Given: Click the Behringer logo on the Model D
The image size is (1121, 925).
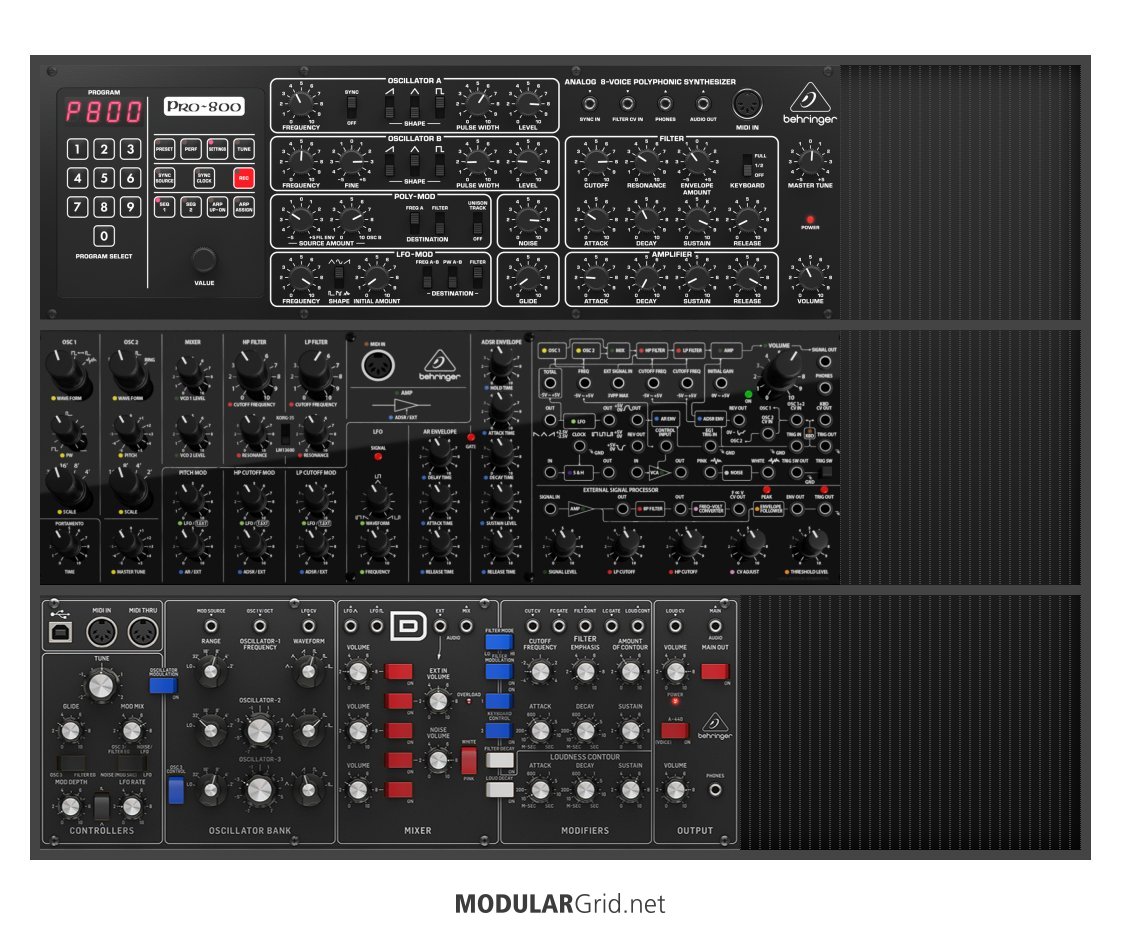Looking at the screenshot, I should click(715, 726).
